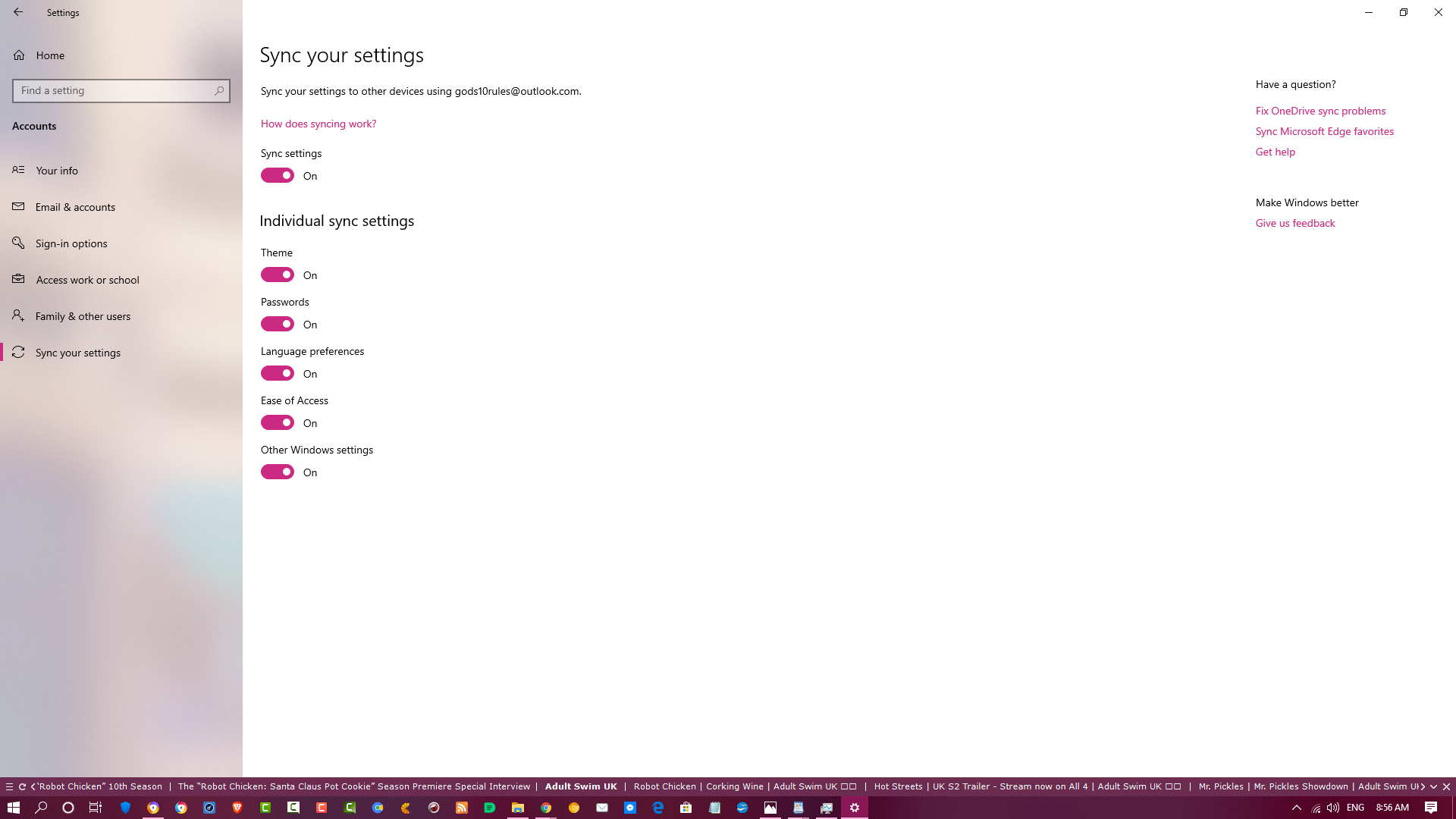The width and height of the screenshot is (1456, 819).
Task: Click the back arrow in Settings
Action: pyautogui.click(x=18, y=12)
